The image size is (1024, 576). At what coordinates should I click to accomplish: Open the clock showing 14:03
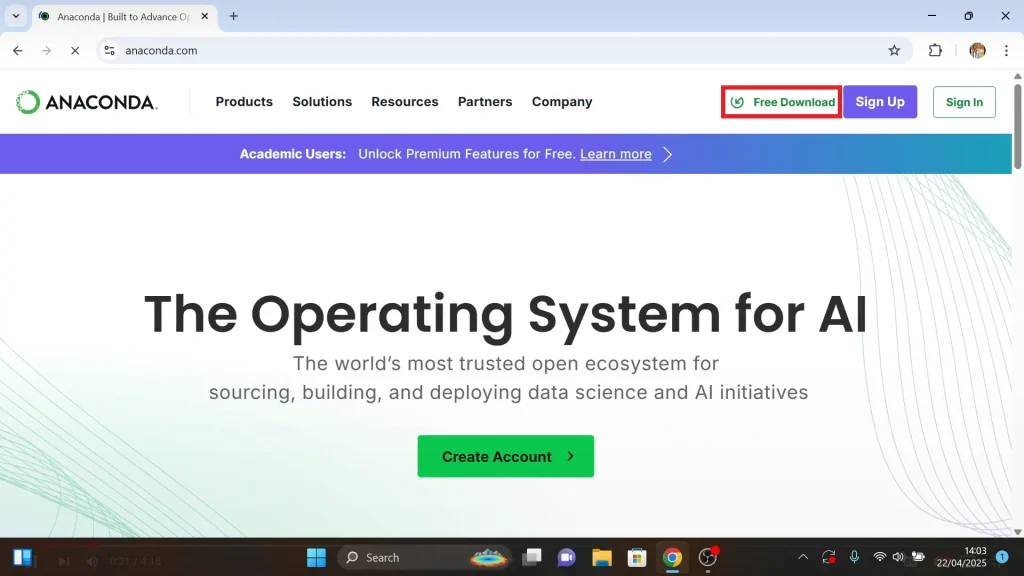961,557
